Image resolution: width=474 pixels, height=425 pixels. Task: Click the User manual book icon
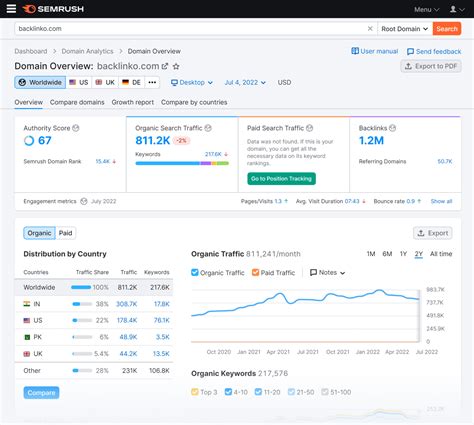click(355, 51)
